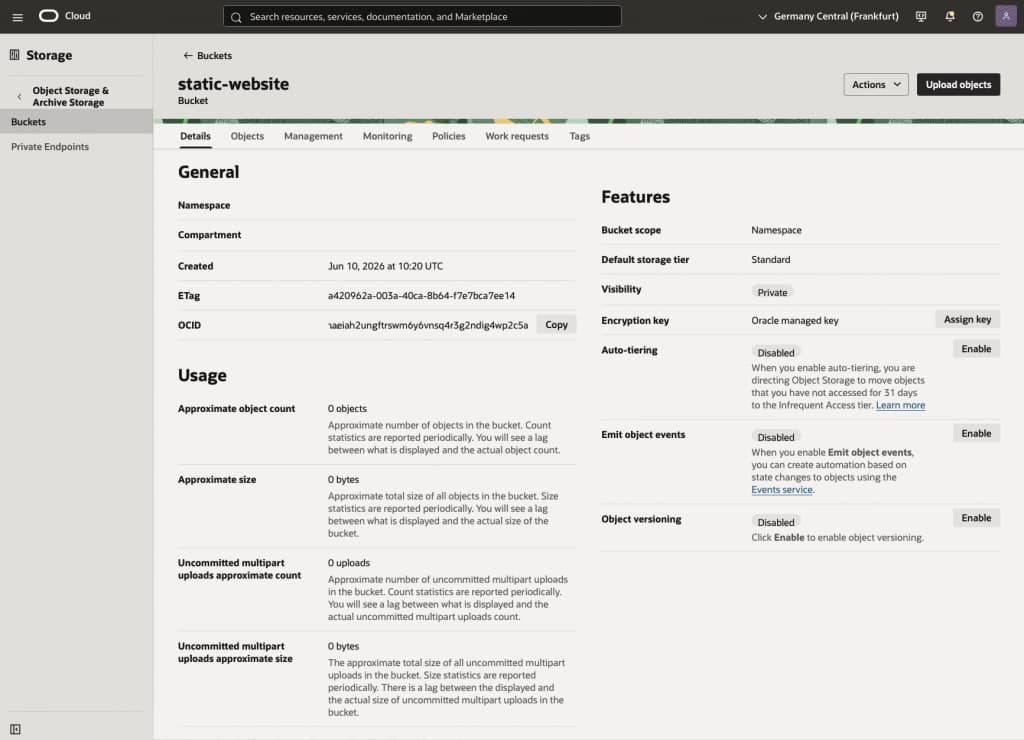Click the Compartment field label
Image resolution: width=1024 pixels, height=740 pixels.
pyautogui.click(x=210, y=234)
